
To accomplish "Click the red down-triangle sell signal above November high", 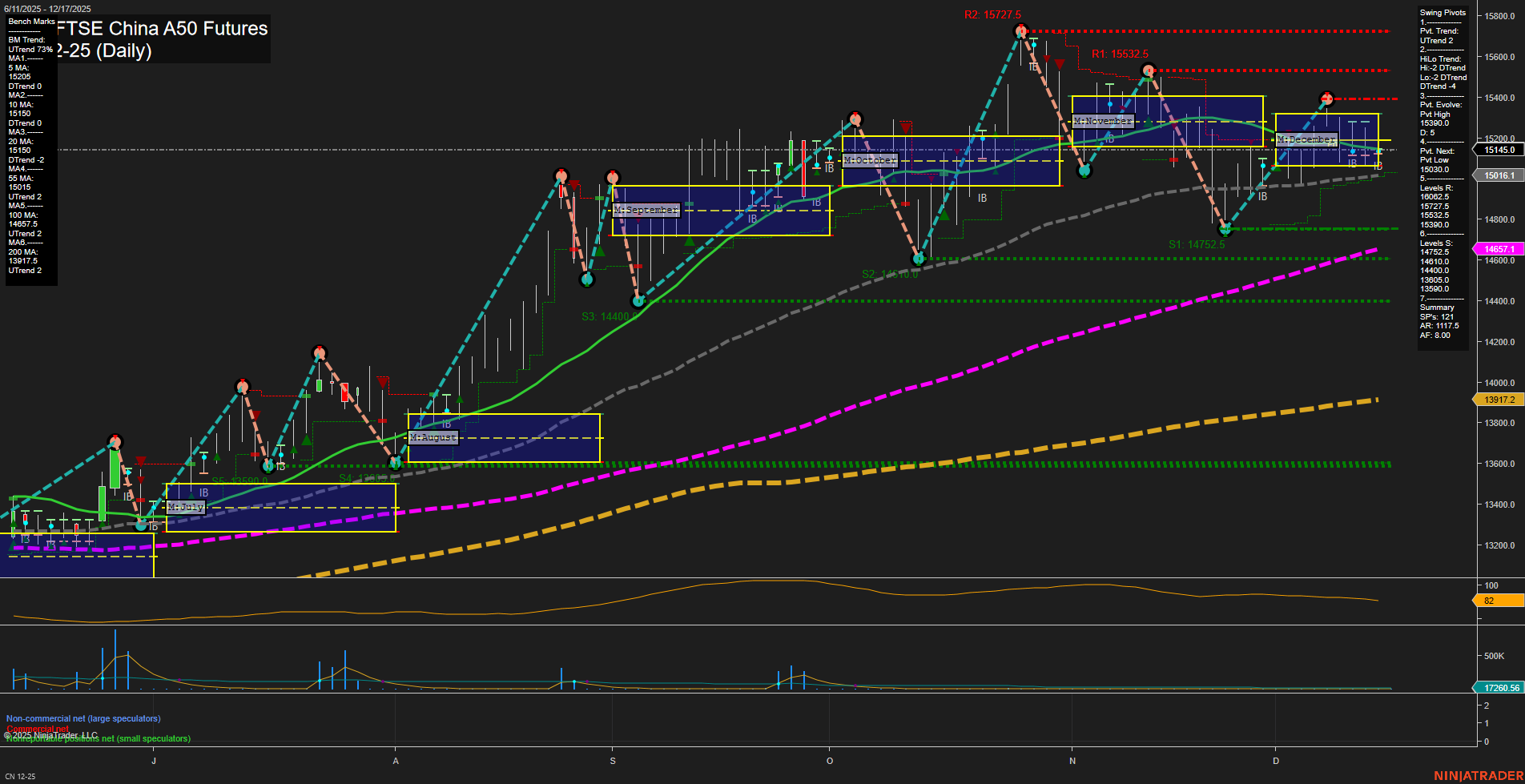I will [x=1059, y=62].
